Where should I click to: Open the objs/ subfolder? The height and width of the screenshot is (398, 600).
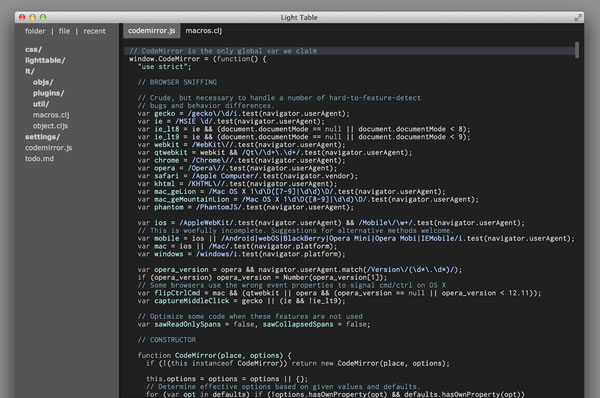point(43,82)
